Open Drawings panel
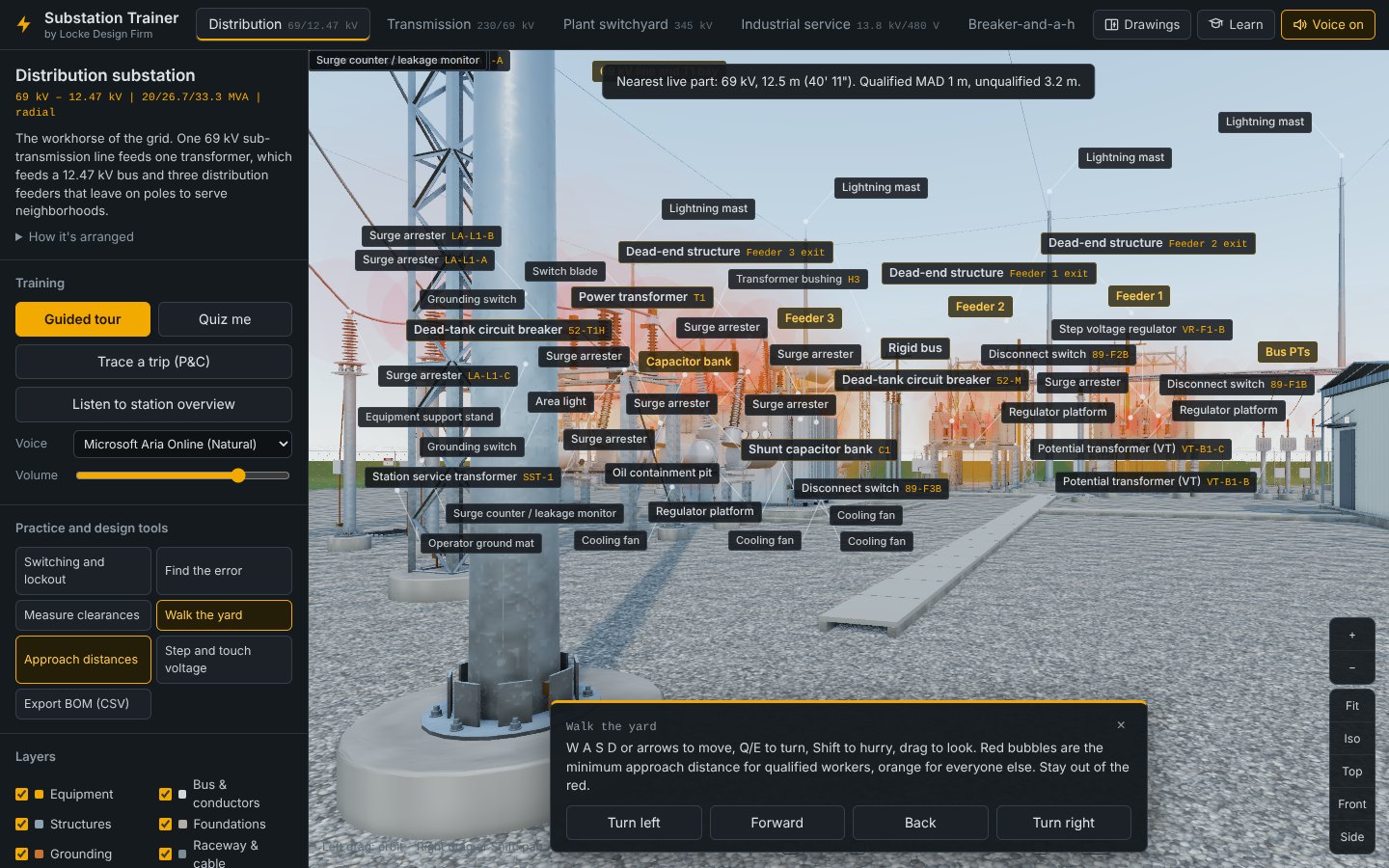Image resolution: width=1389 pixels, height=868 pixels. pos(1141,24)
